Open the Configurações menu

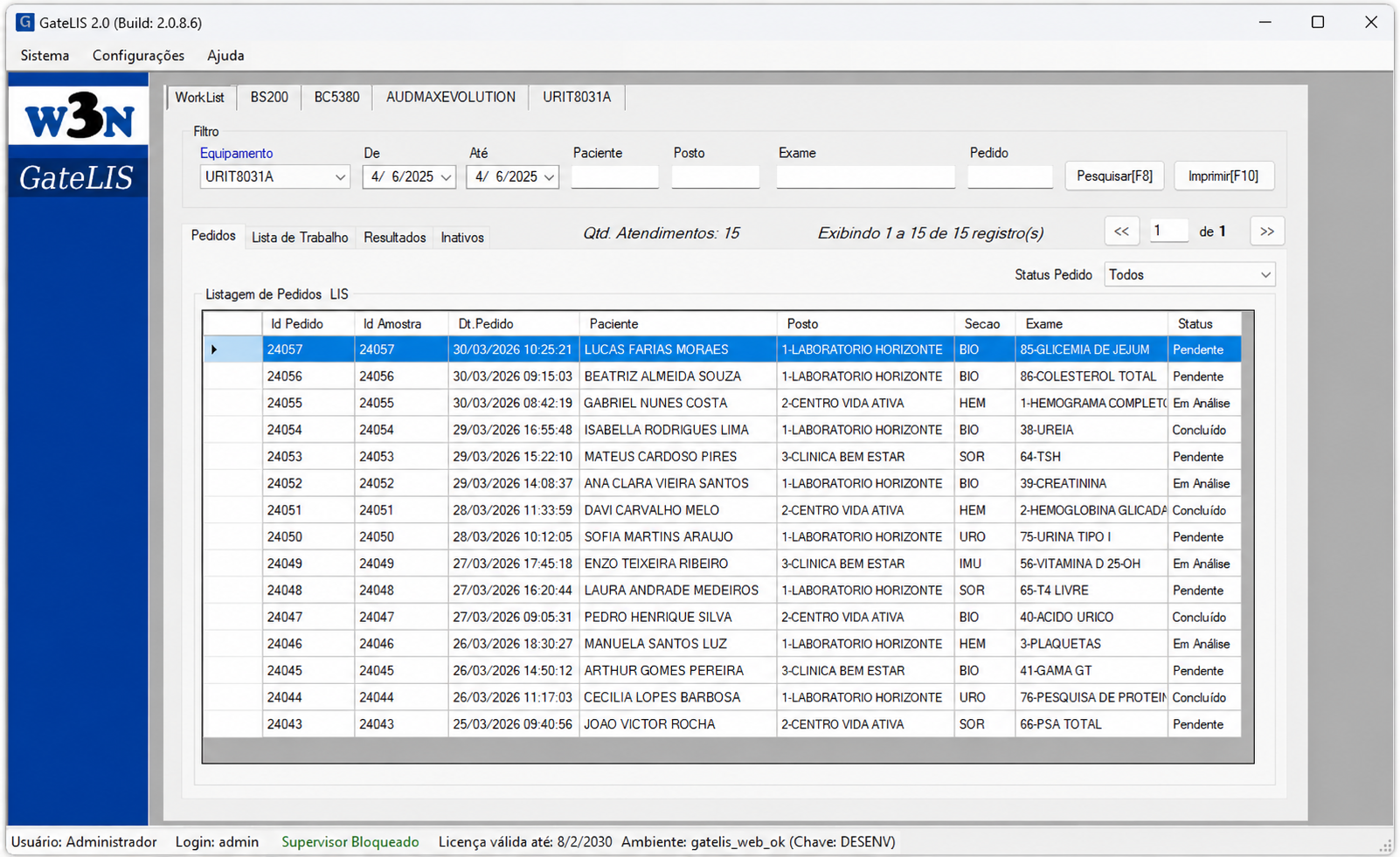coord(138,55)
